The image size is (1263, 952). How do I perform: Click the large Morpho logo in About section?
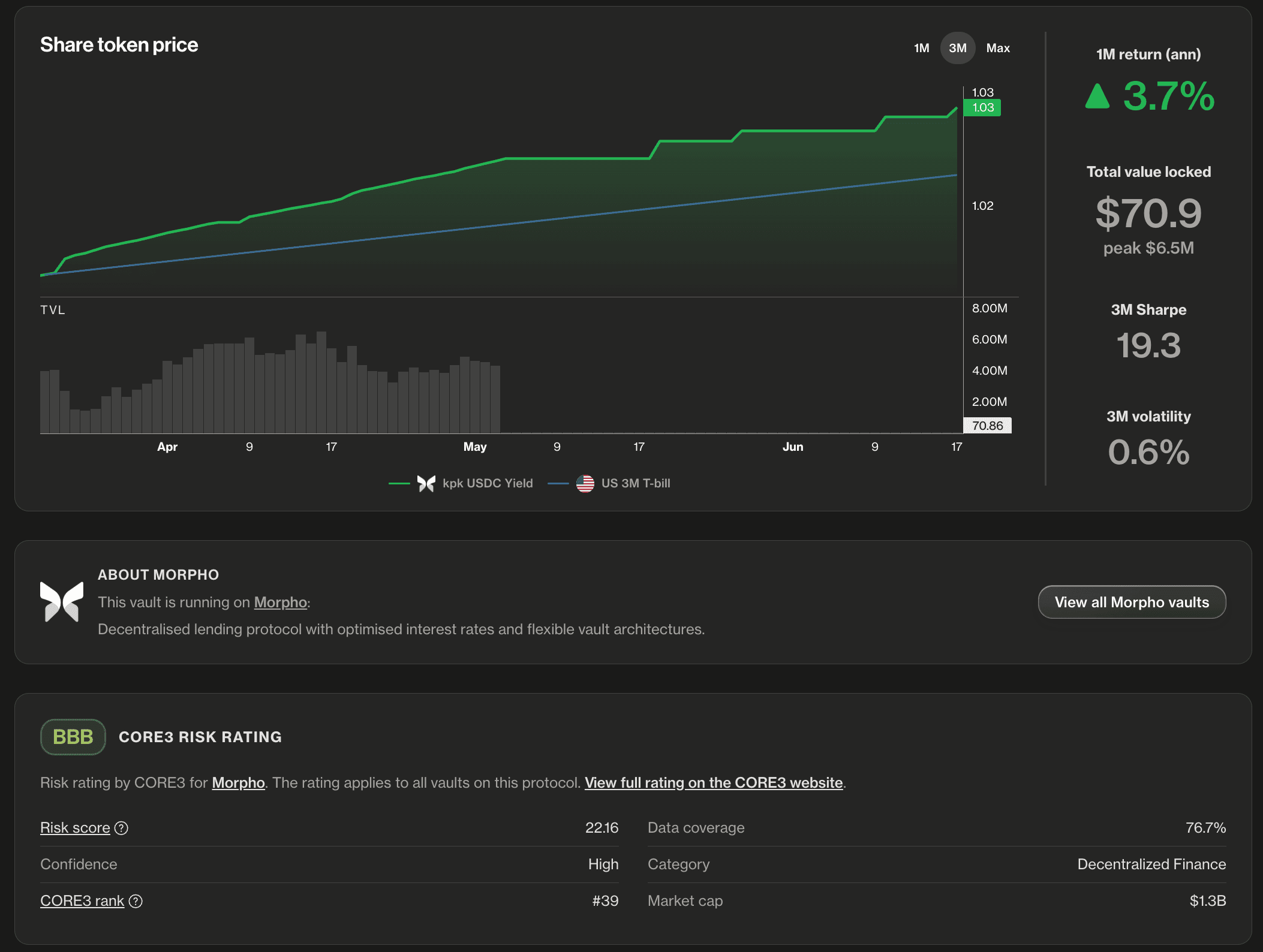tap(62, 602)
